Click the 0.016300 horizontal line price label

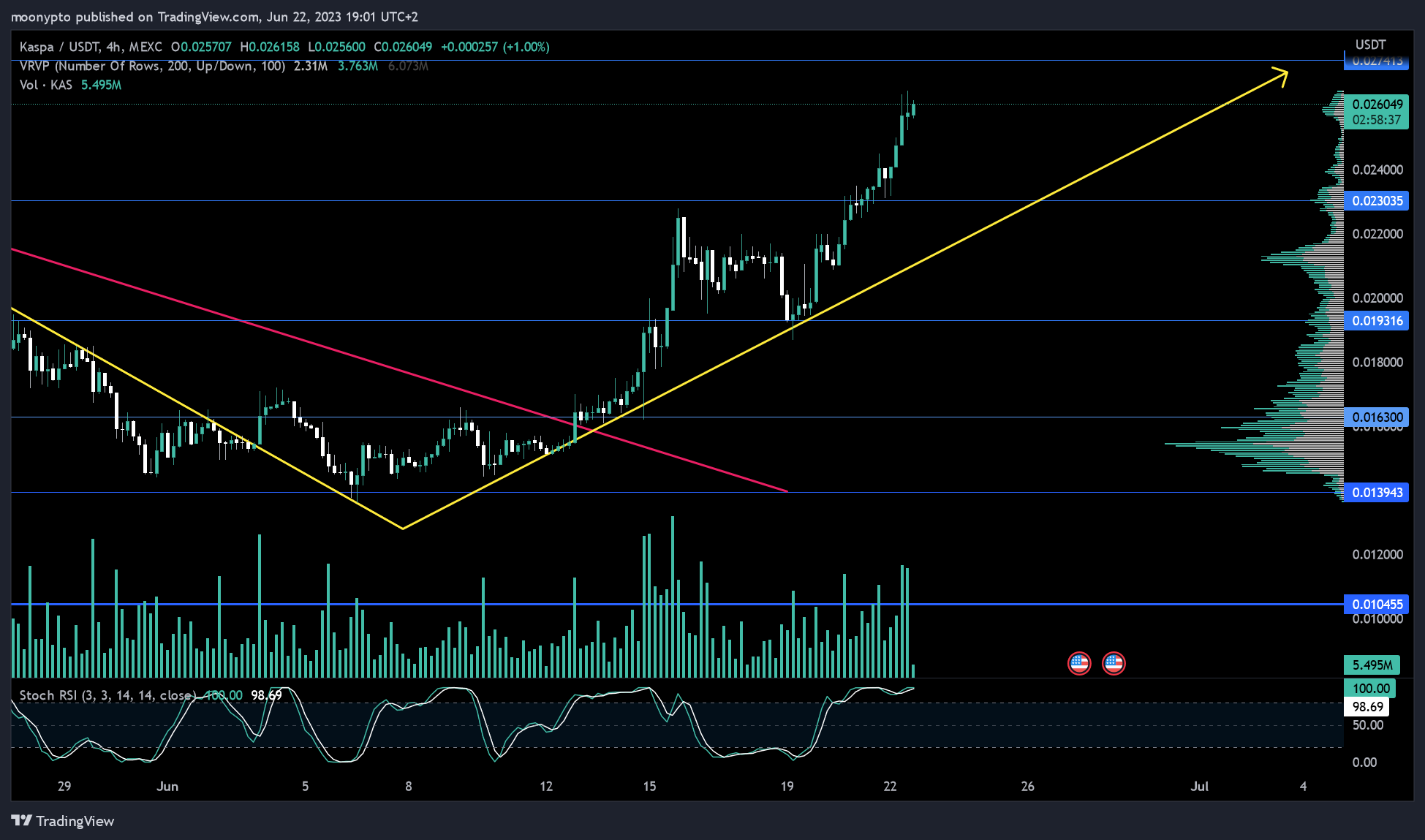click(1377, 417)
